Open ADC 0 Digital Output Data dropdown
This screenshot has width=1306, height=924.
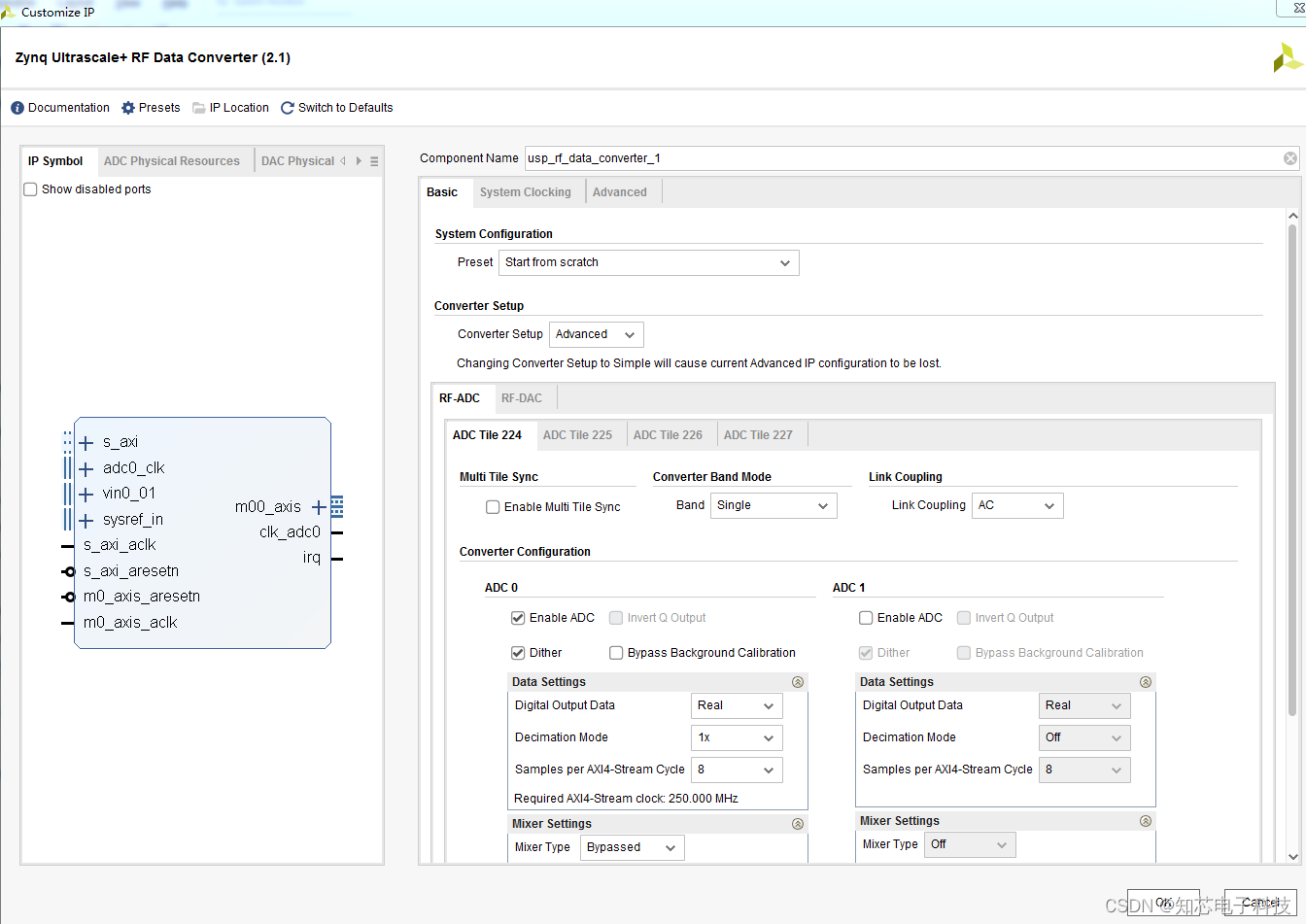[x=737, y=705]
